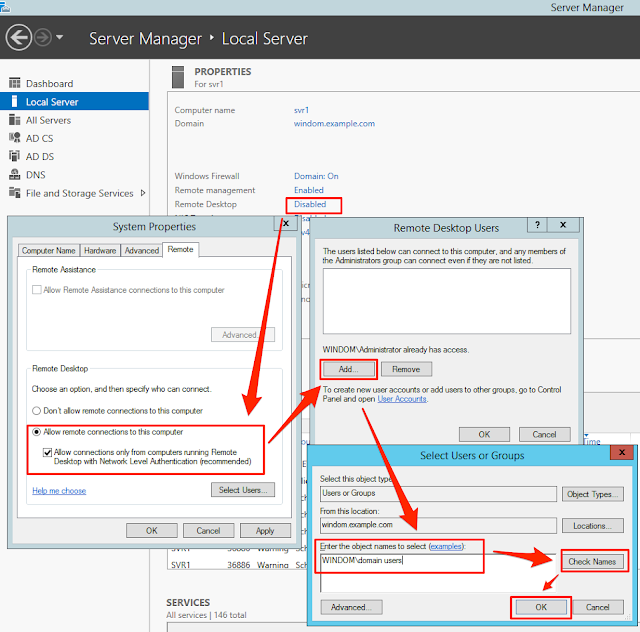Image resolution: width=640 pixels, height=632 pixels.
Task: Switch to the Hardware tab
Action: 100,250
